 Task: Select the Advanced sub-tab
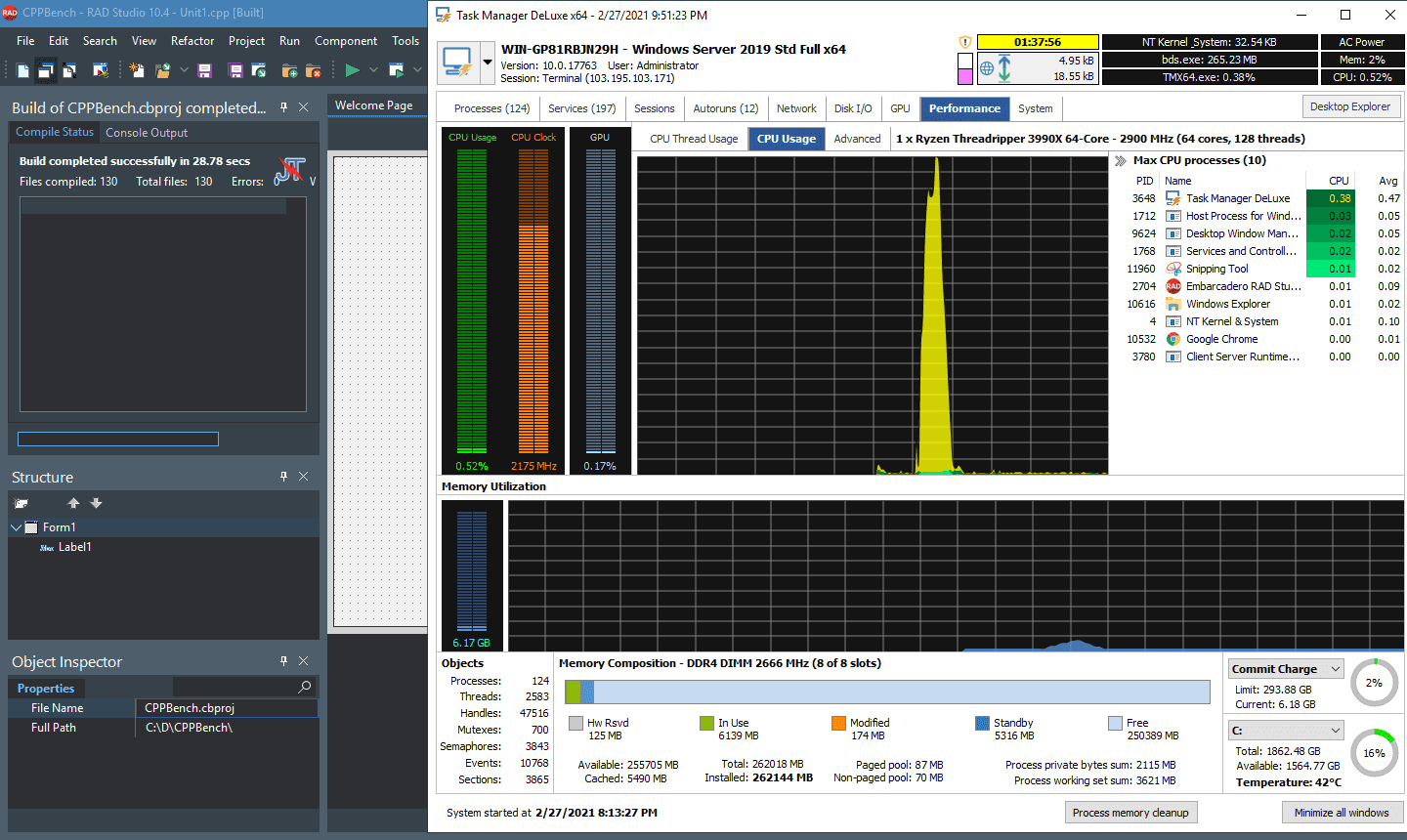tap(857, 139)
